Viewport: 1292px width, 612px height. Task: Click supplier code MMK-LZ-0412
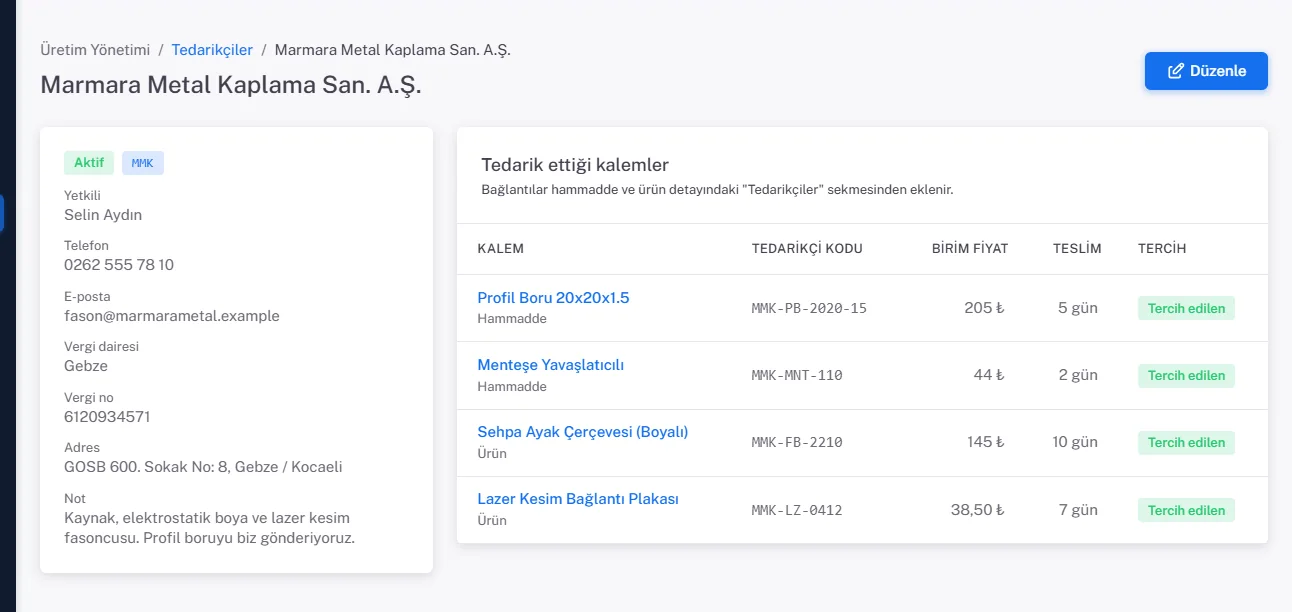coord(797,510)
